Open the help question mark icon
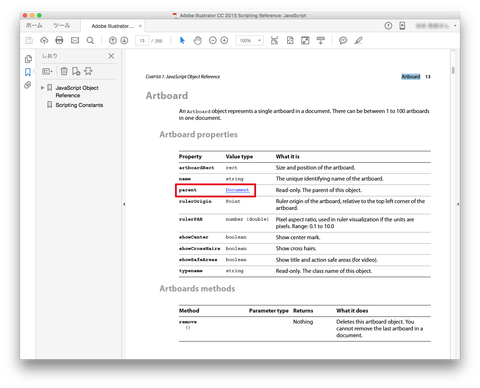480x388 pixels. tap(388, 26)
